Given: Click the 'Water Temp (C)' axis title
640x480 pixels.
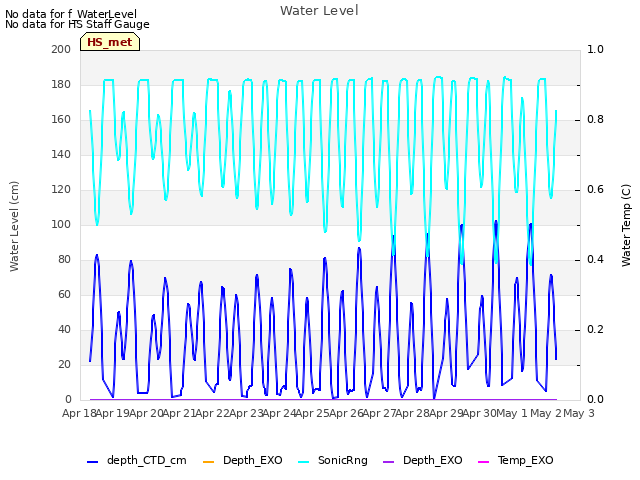Looking at the screenshot, I should click(x=626, y=225).
